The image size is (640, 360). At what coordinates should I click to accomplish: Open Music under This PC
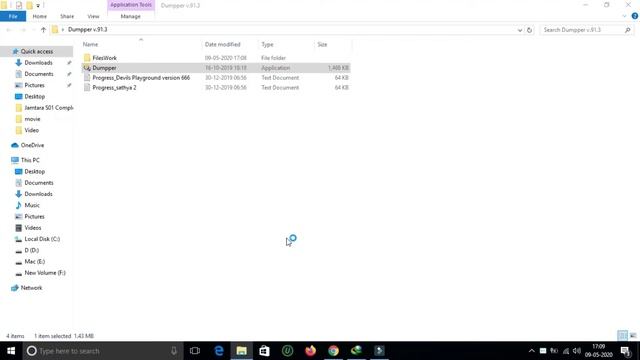pyautogui.click(x=32, y=205)
